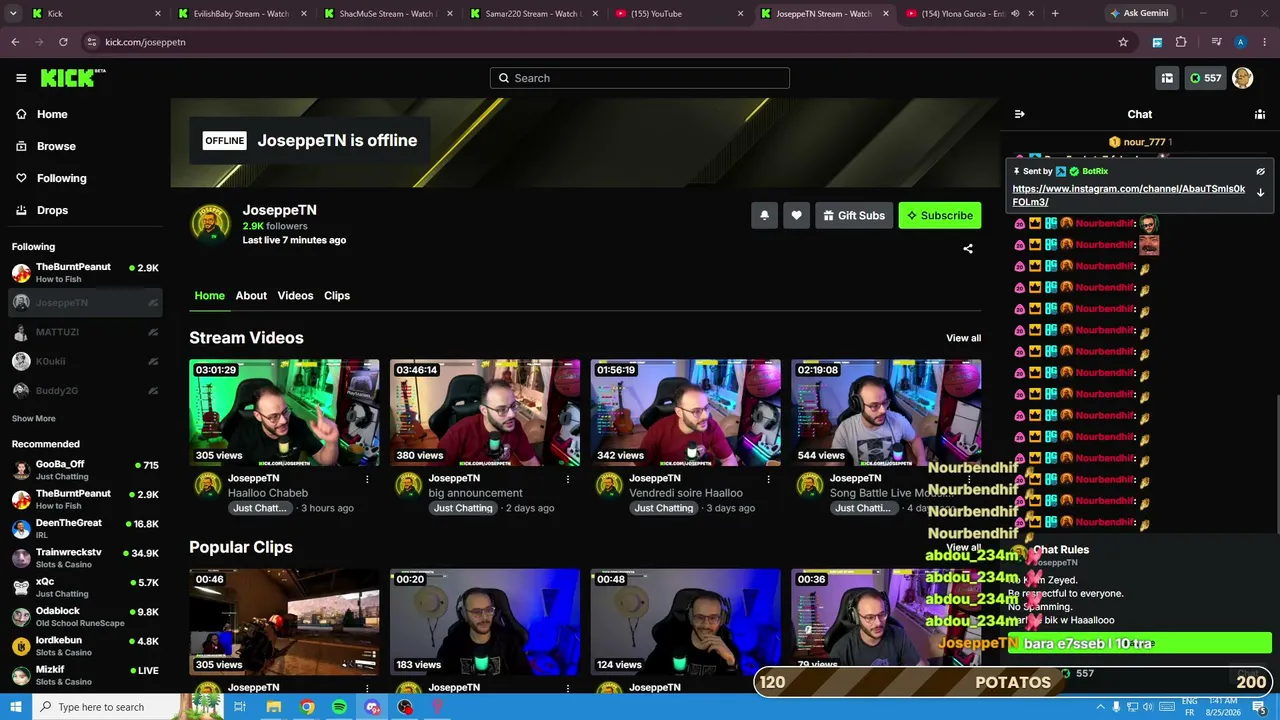1280x720 pixels.
Task: Open a new browser tab
Action: (x=1055, y=14)
